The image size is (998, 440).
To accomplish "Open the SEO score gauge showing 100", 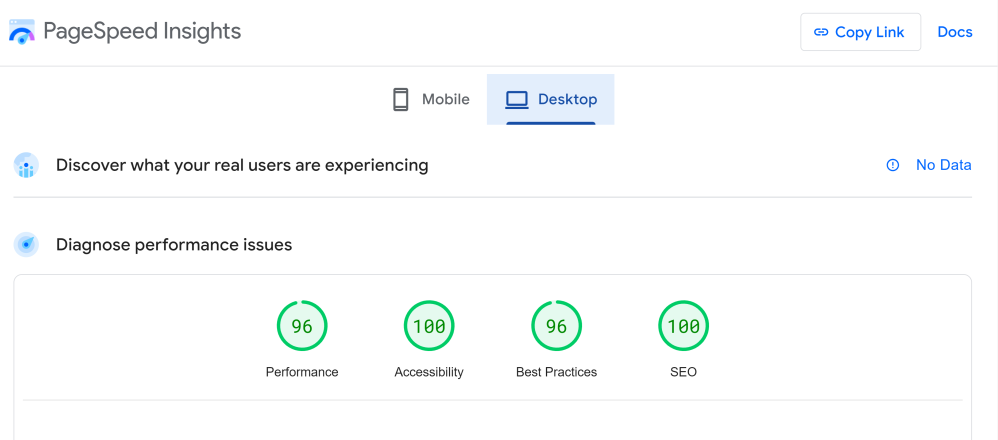I will coord(684,326).
